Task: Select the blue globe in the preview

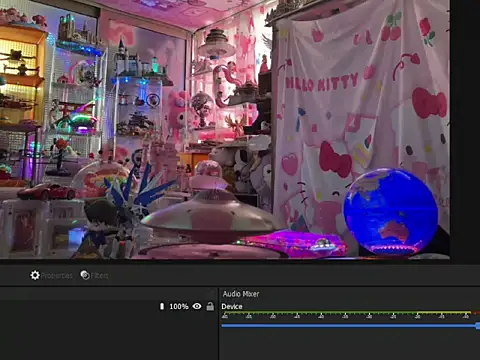Action: pyautogui.click(x=390, y=211)
